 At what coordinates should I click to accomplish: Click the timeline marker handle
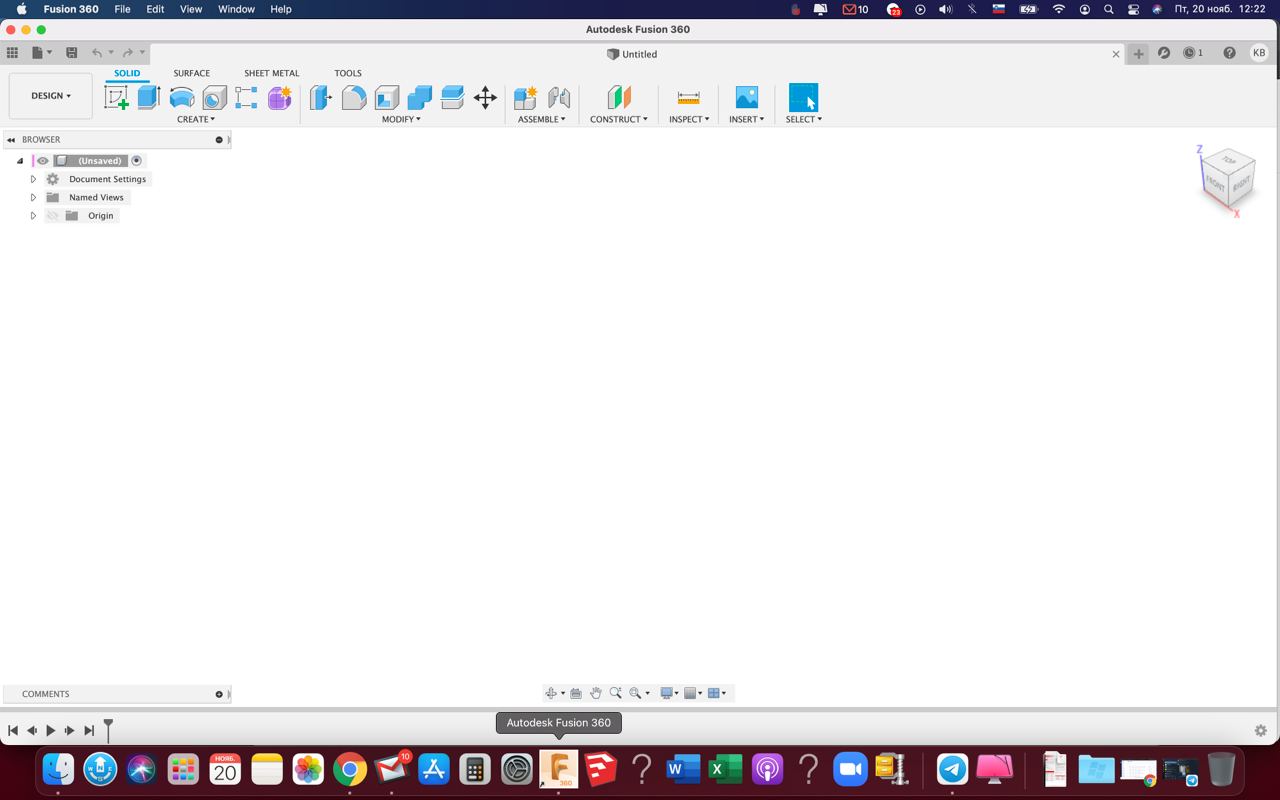click(108, 730)
